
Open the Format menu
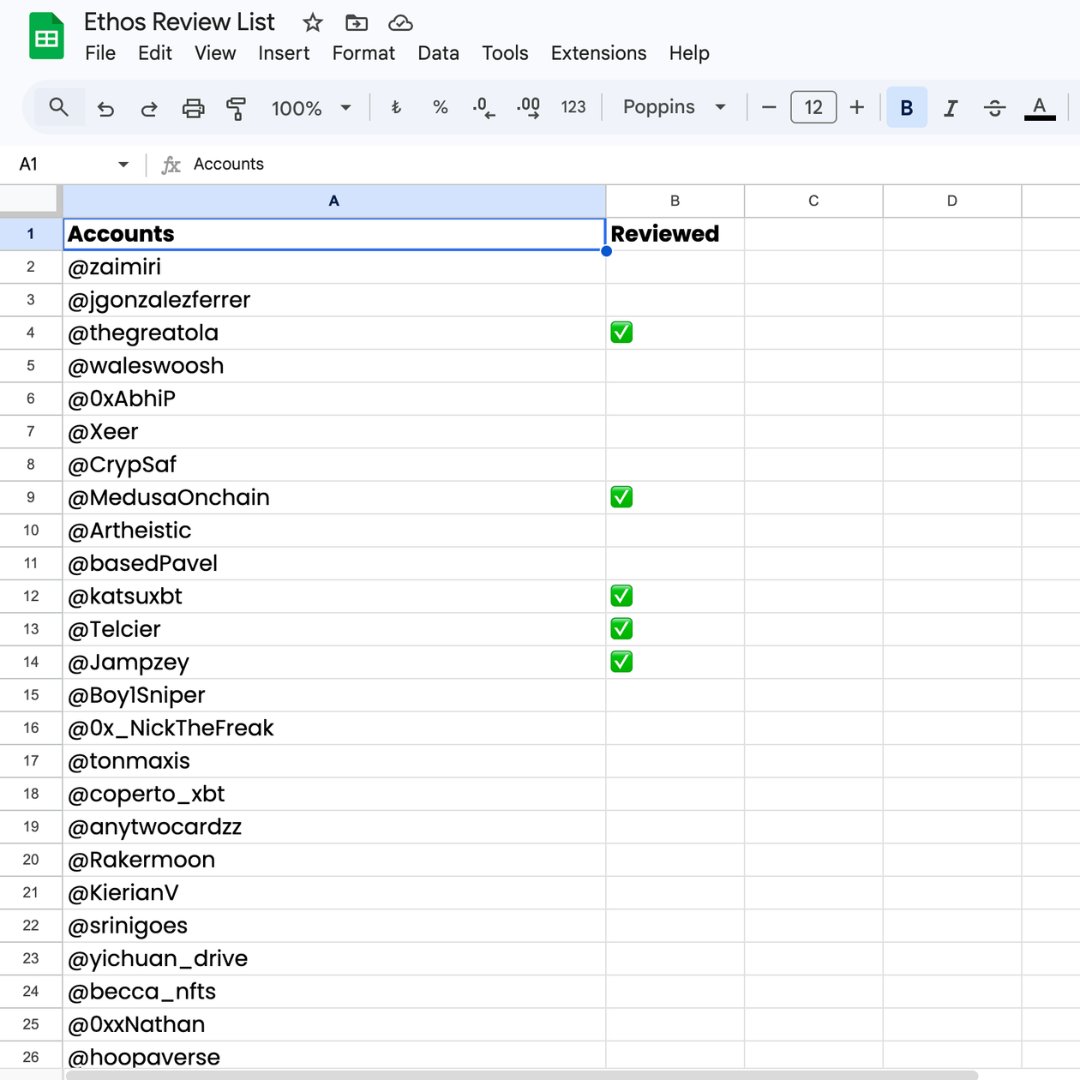point(364,53)
